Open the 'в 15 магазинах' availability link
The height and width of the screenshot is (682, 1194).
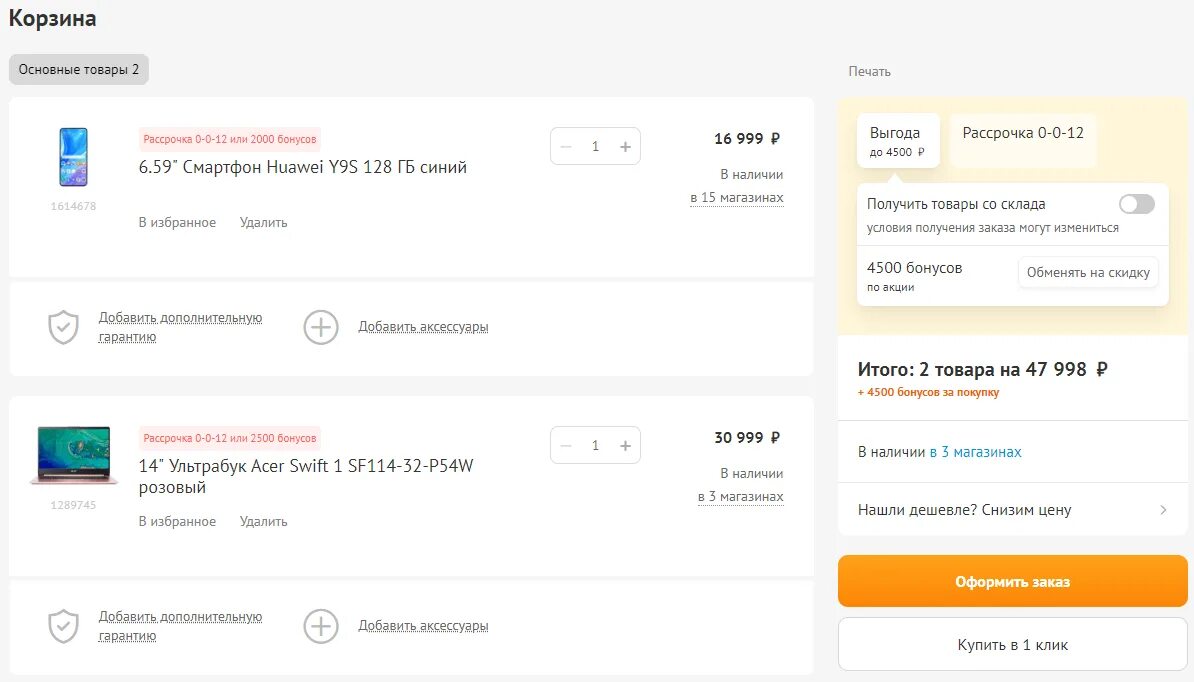pyautogui.click(x=737, y=198)
